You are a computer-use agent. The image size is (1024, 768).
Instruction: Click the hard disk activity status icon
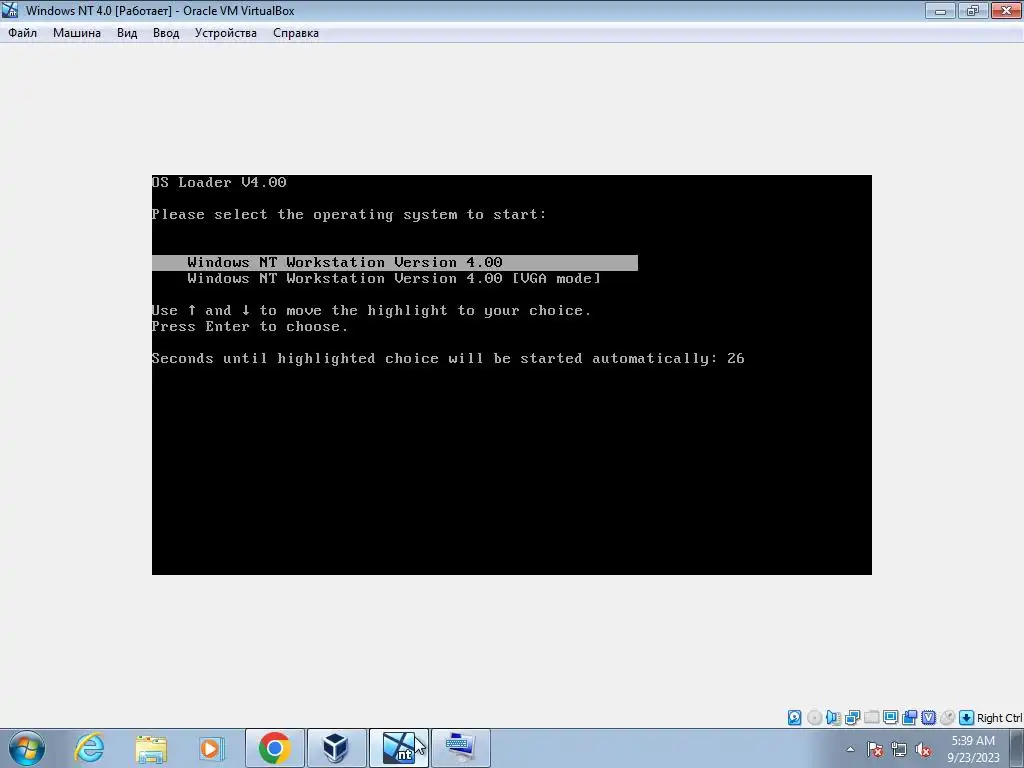[x=794, y=718]
